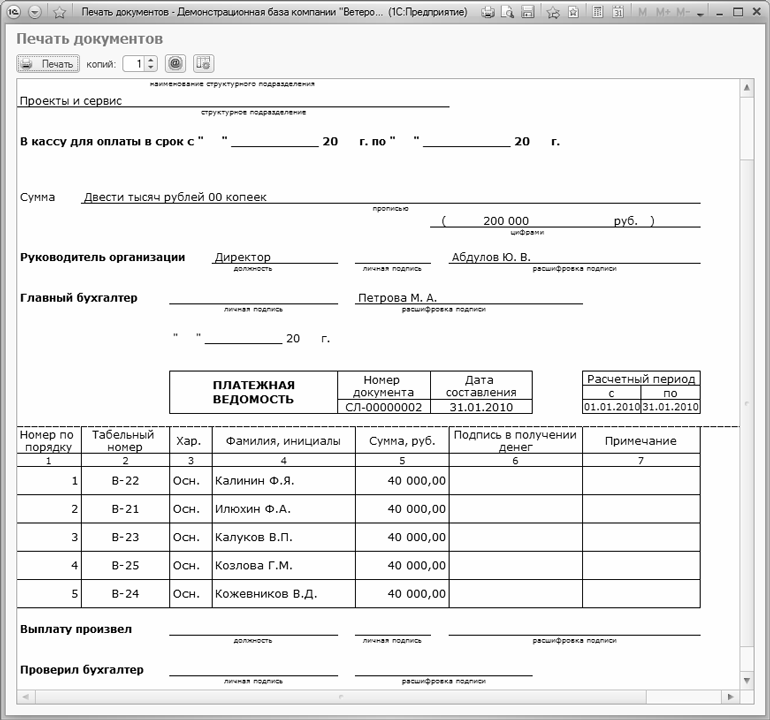Click the Расчетный период header cell
The width and height of the screenshot is (770, 720).
(x=641, y=379)
